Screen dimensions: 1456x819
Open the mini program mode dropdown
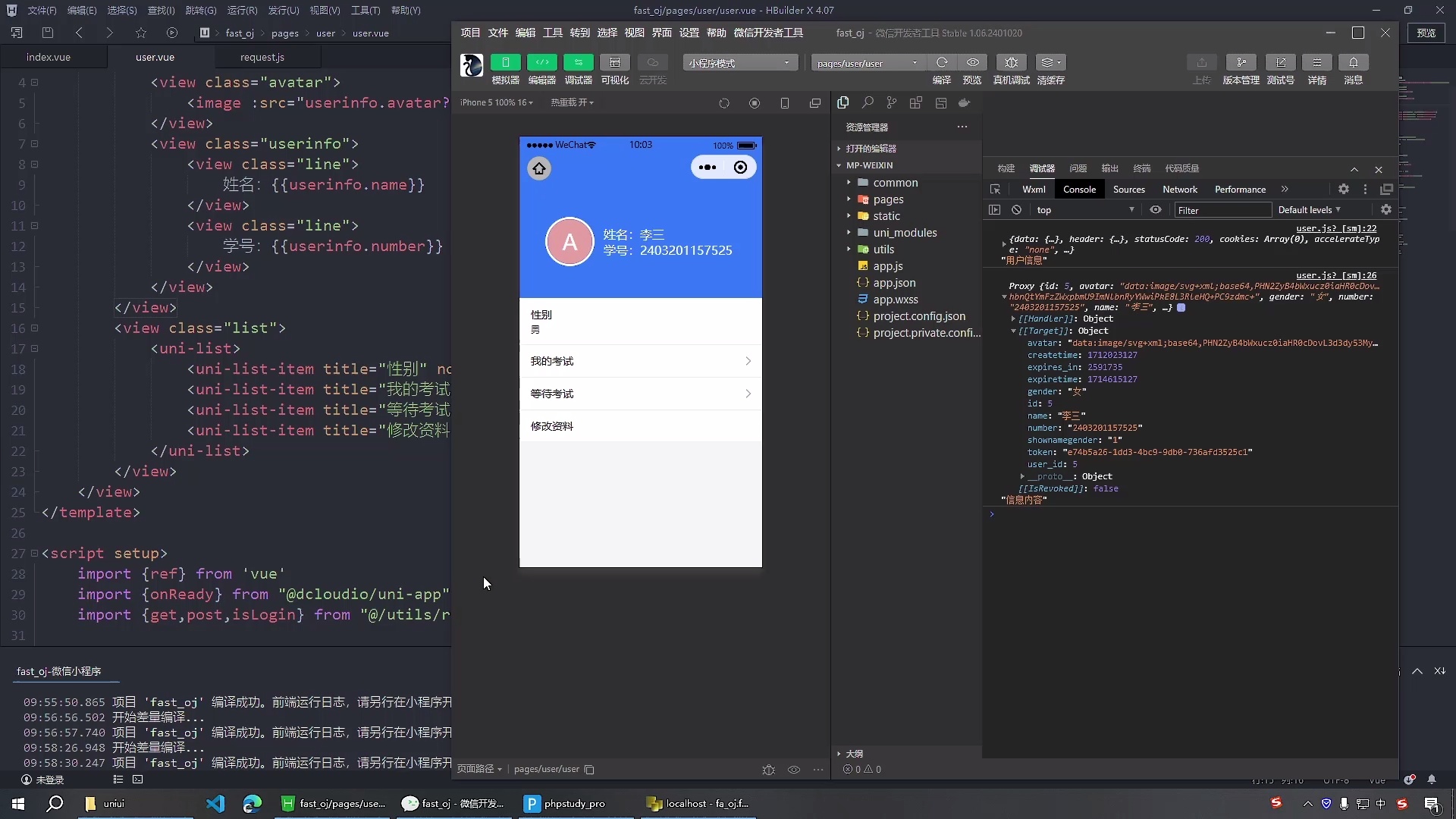click(739, 63)
